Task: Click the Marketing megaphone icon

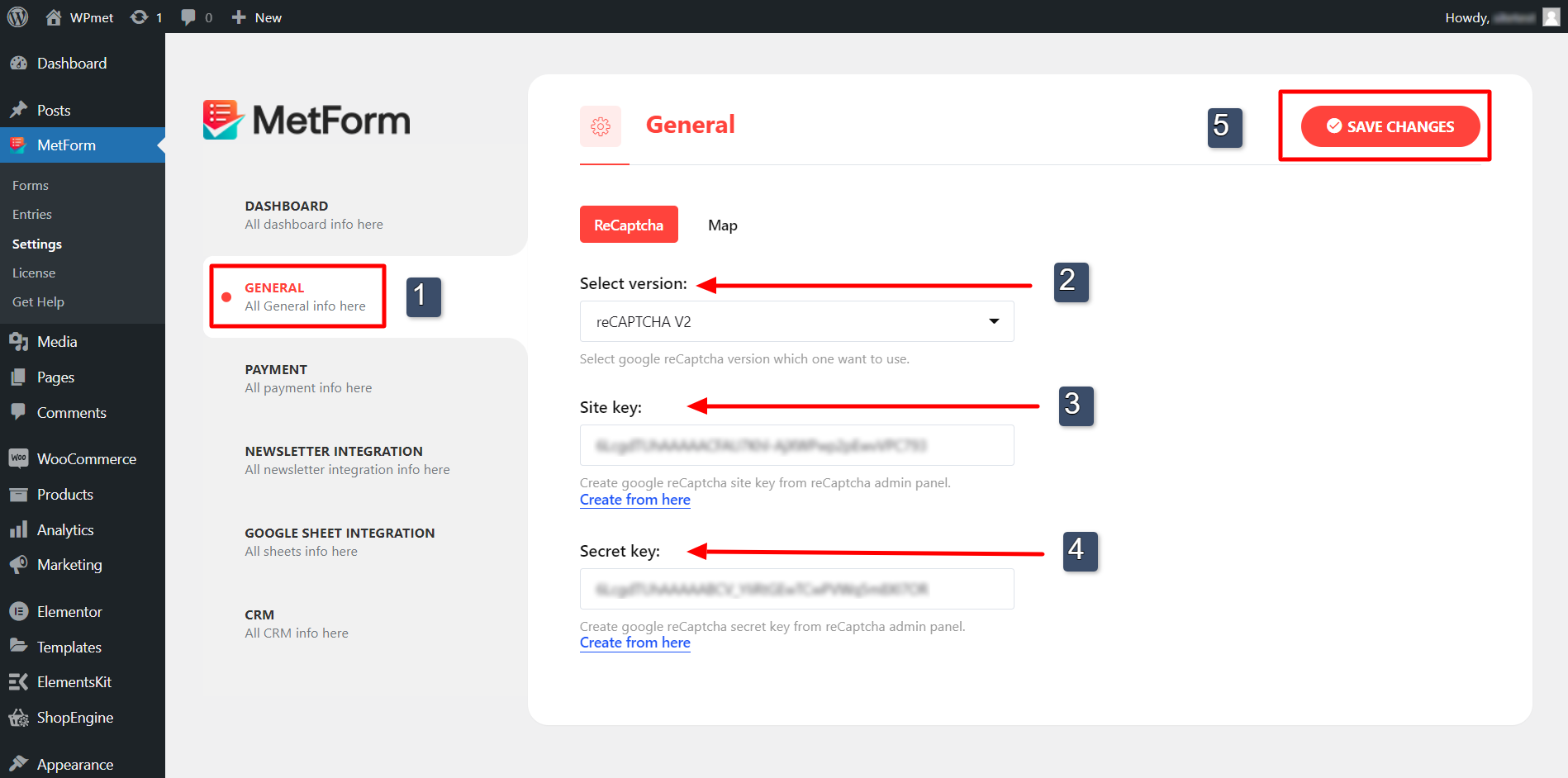Action: pos(18,565)
